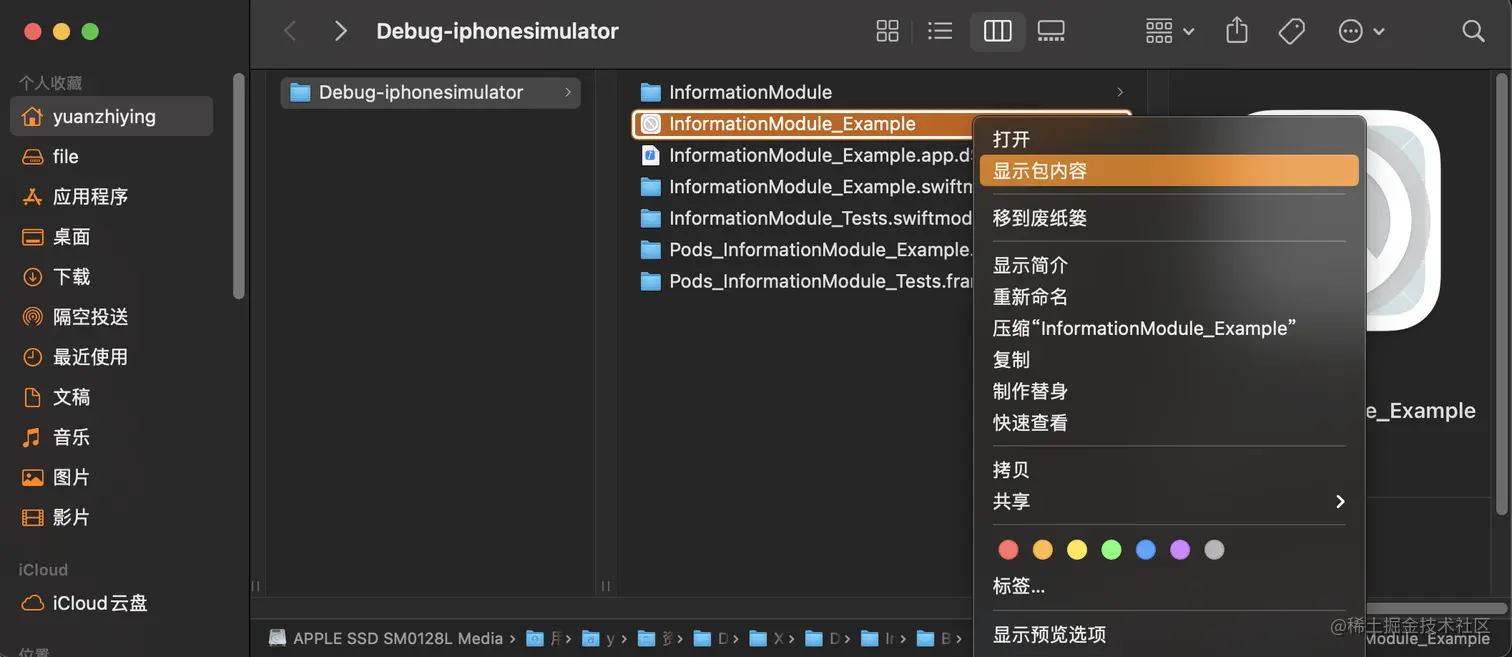
Task: Open 音乐 in sidebar
Action: point(111,437)
